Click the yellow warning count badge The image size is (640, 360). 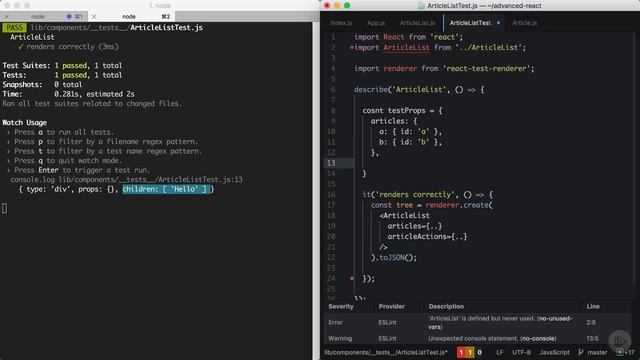pos(470,352)
